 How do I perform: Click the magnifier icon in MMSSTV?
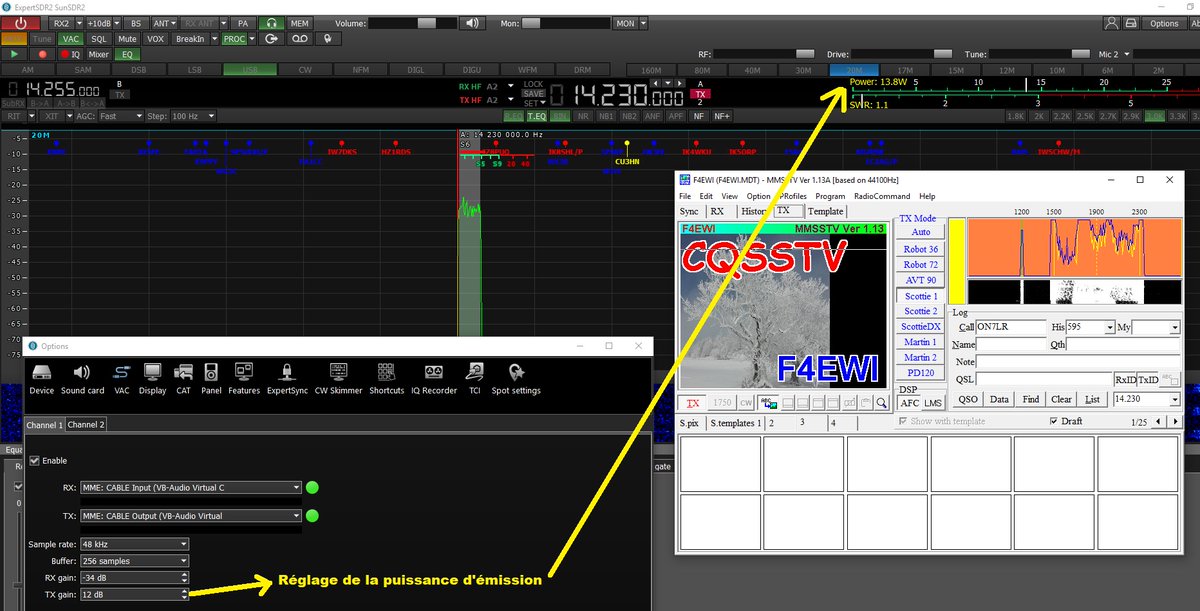point(881,403)
